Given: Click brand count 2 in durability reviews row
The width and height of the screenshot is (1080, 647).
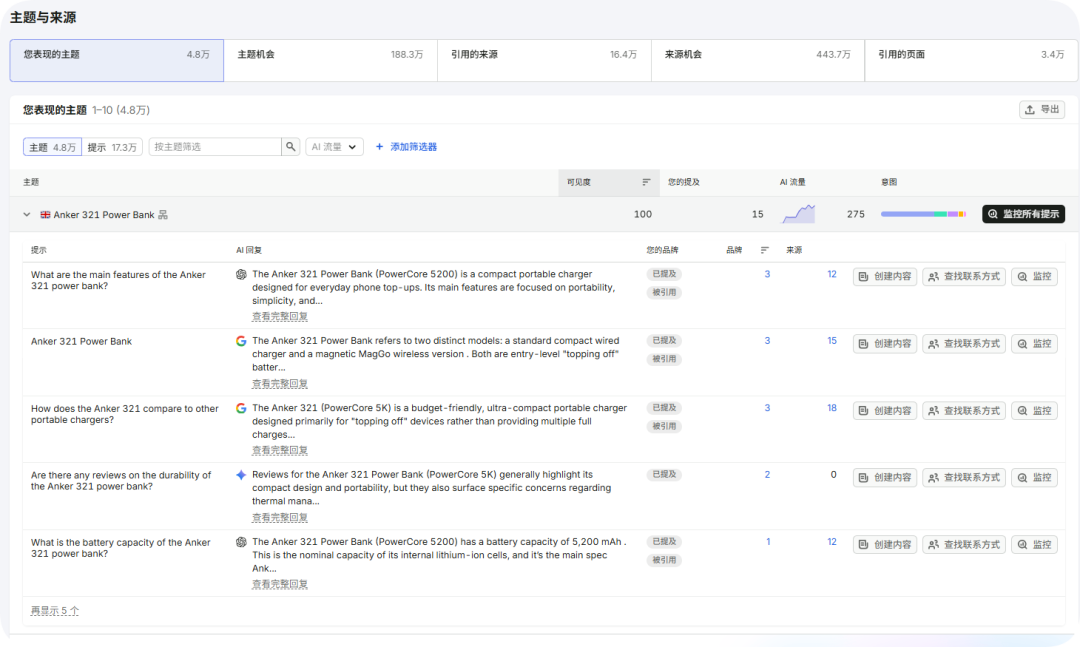Looking at the screenshot, I should [x=767, y=475].
